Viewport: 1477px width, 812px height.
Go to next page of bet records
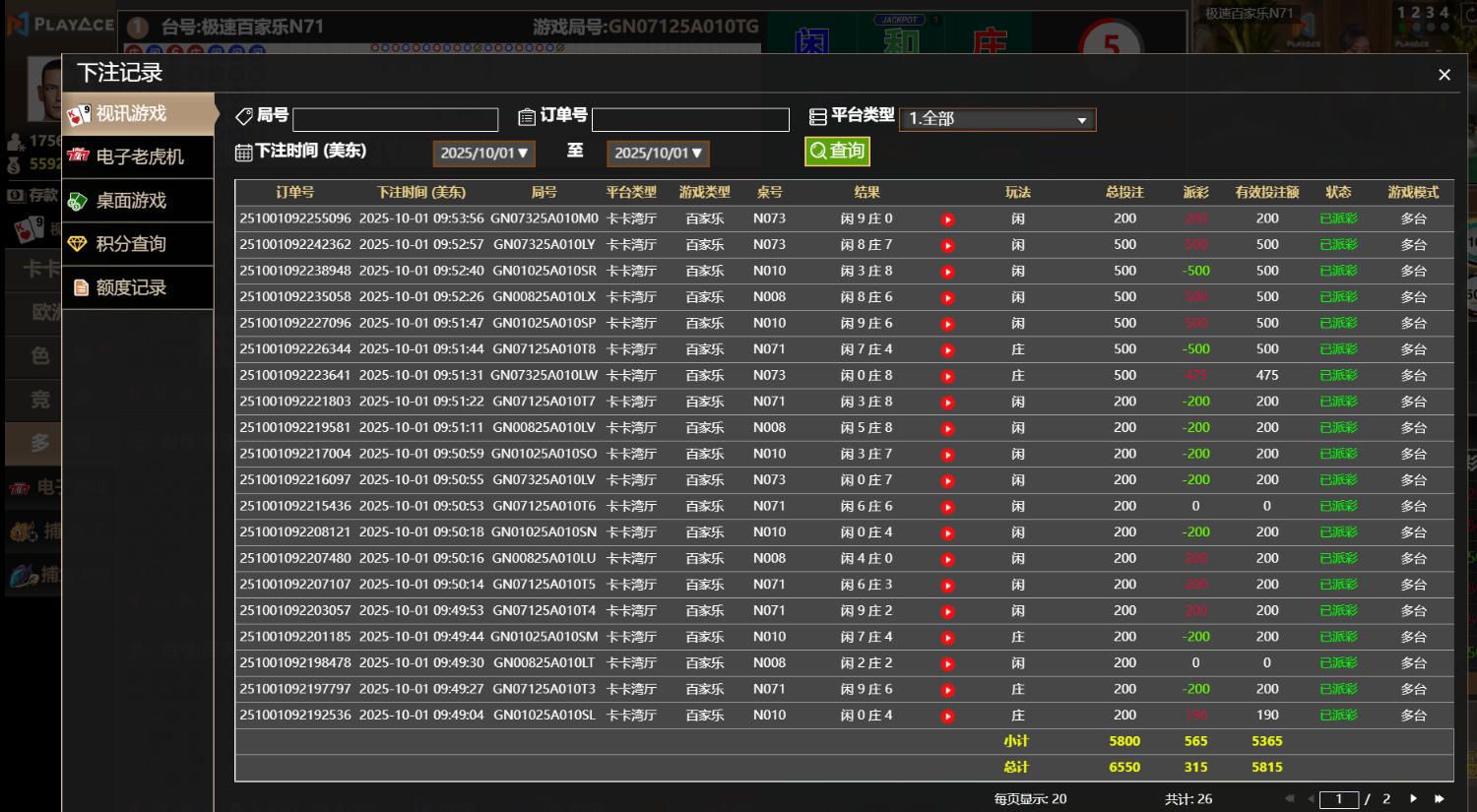click(1413, 798)
